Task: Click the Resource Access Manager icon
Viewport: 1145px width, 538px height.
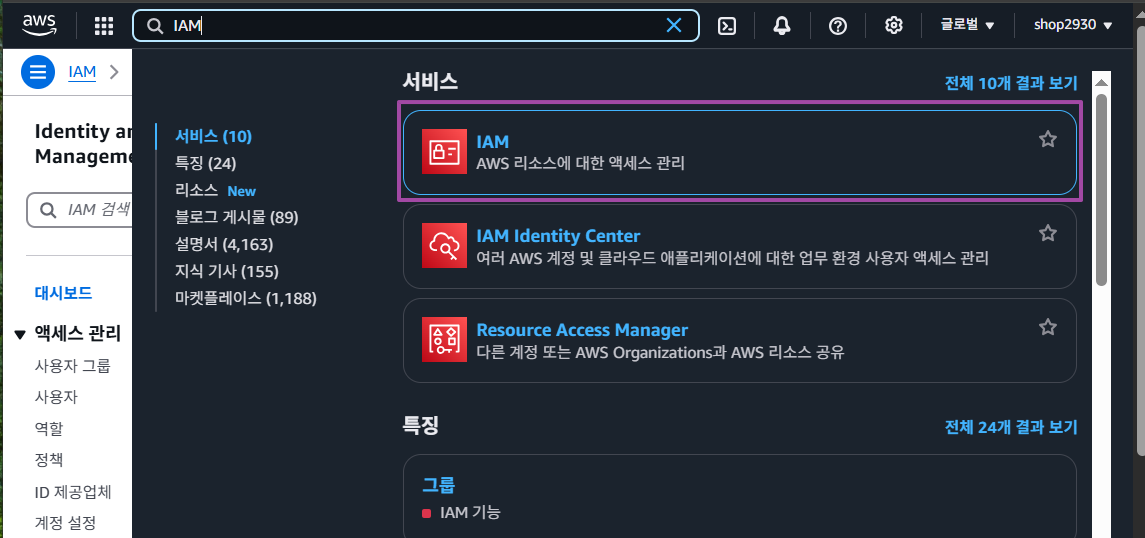Action: (444, 339)
